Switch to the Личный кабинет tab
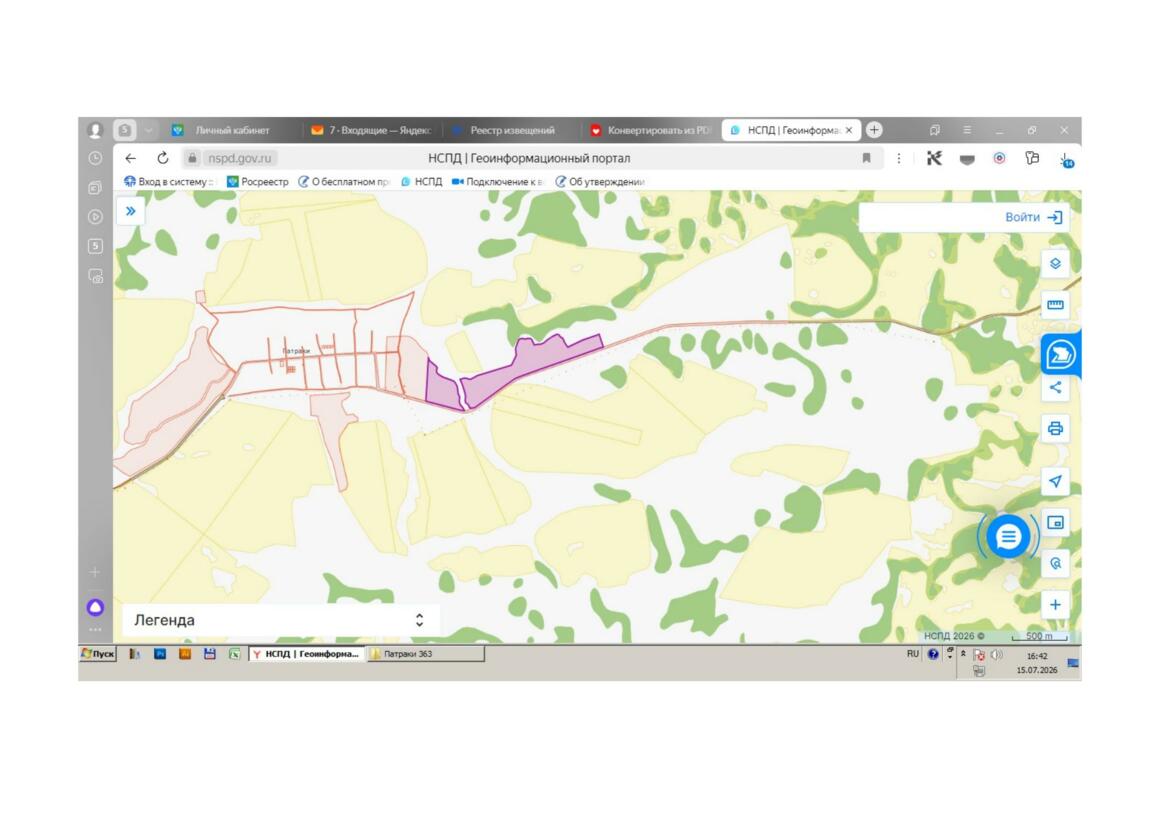 click(x=222, y=130)
